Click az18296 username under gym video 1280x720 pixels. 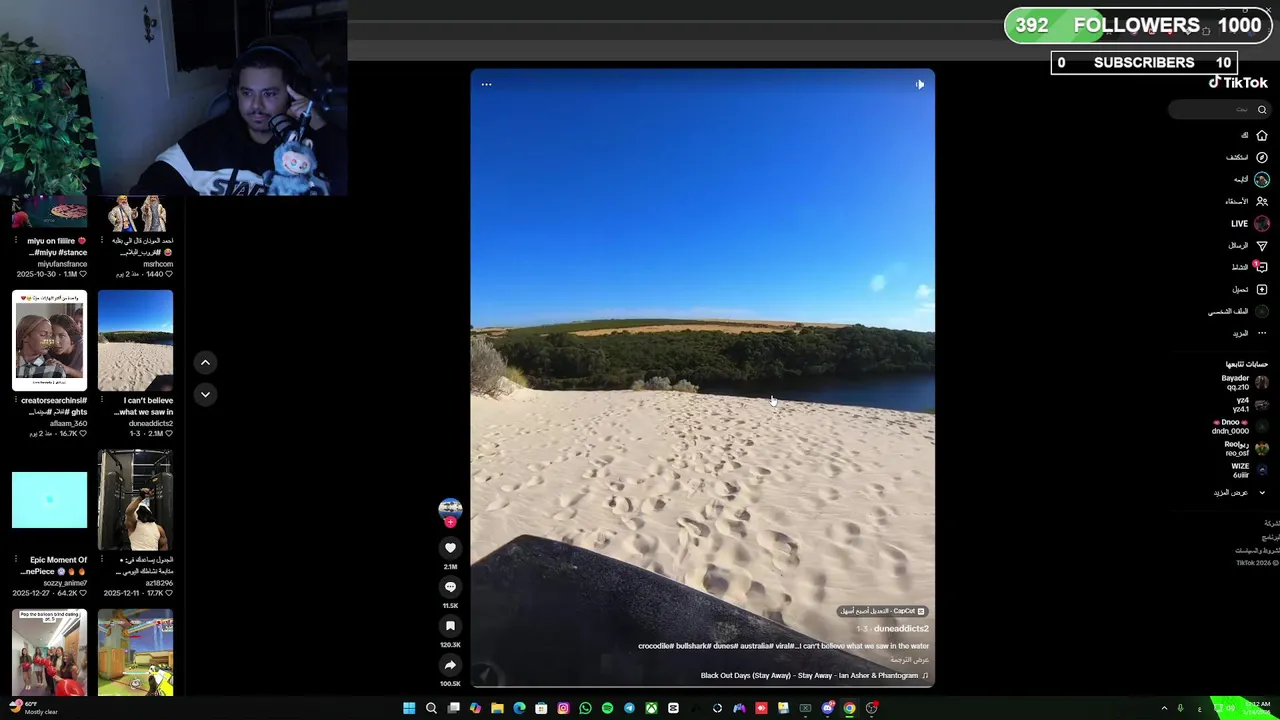159,583
